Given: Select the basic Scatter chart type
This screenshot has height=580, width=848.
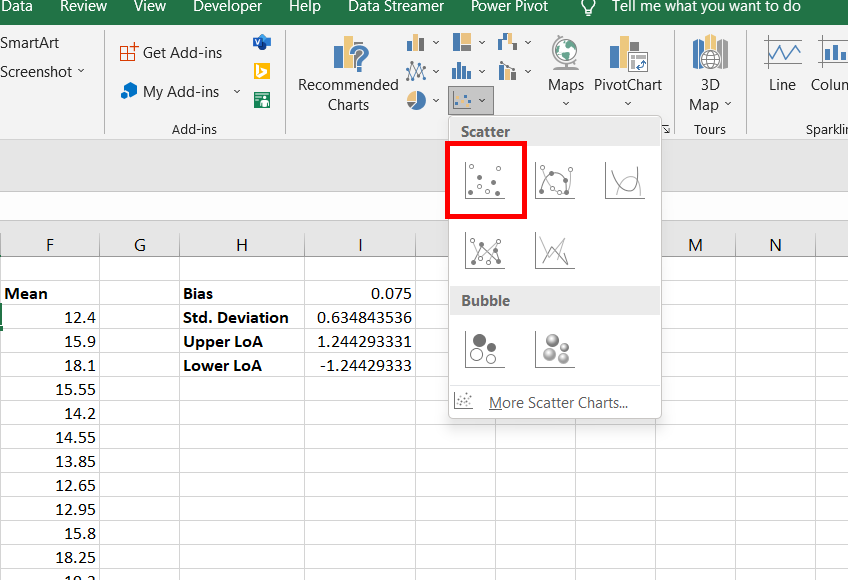Looking at the screenshot, I should pos(485,181).
